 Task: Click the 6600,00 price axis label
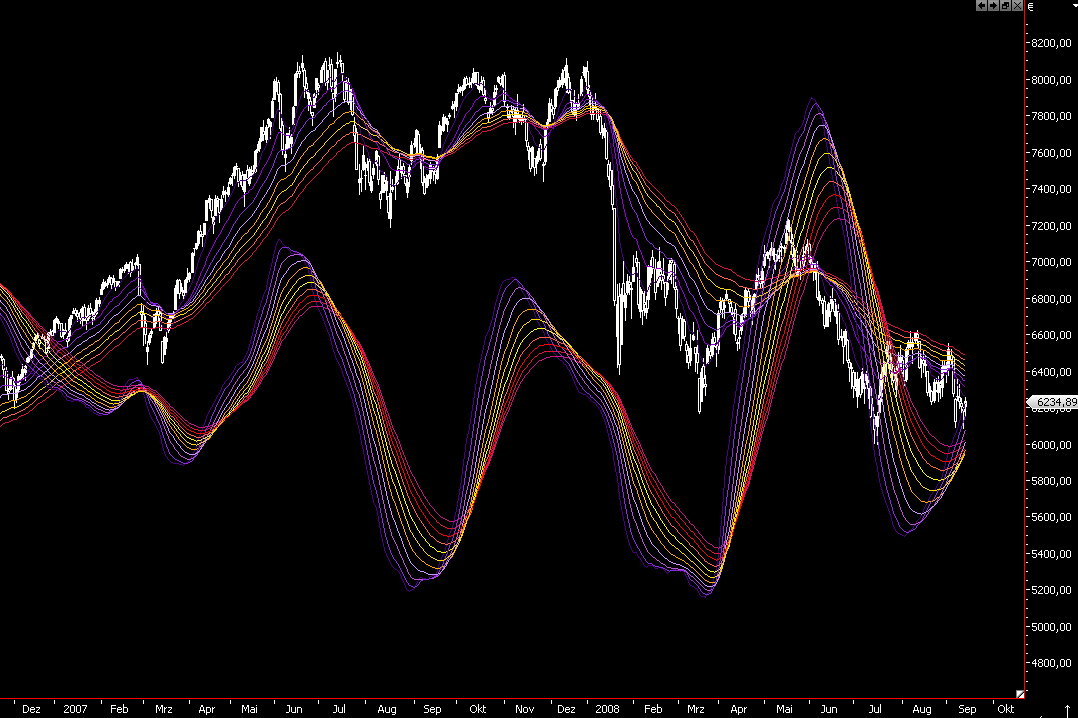coord(1051,336)
